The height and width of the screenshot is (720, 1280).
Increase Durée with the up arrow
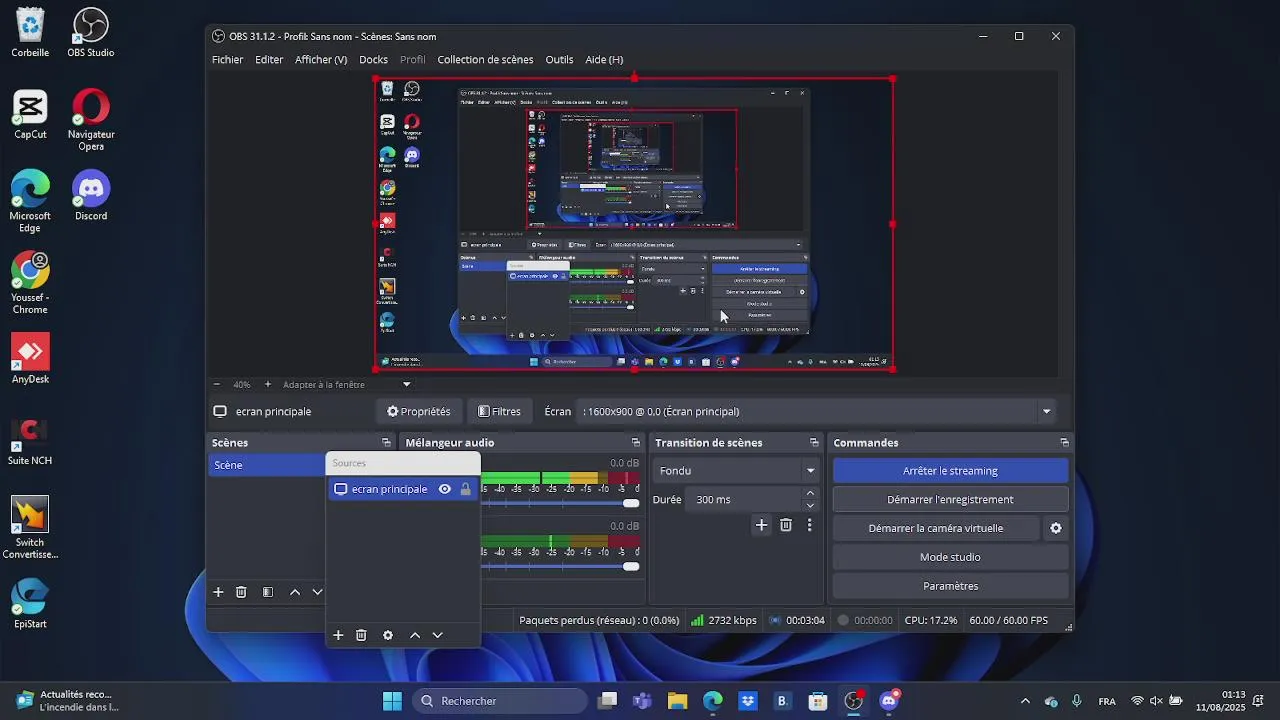[x=810, y=494]
